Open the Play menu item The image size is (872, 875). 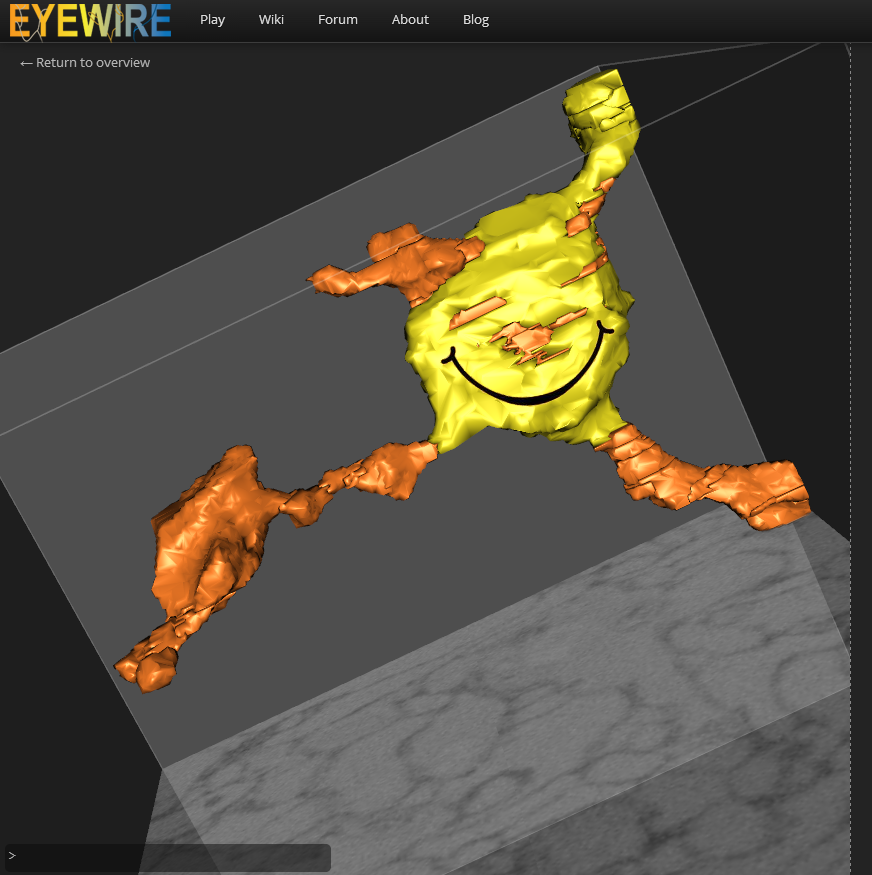[213, 20]
